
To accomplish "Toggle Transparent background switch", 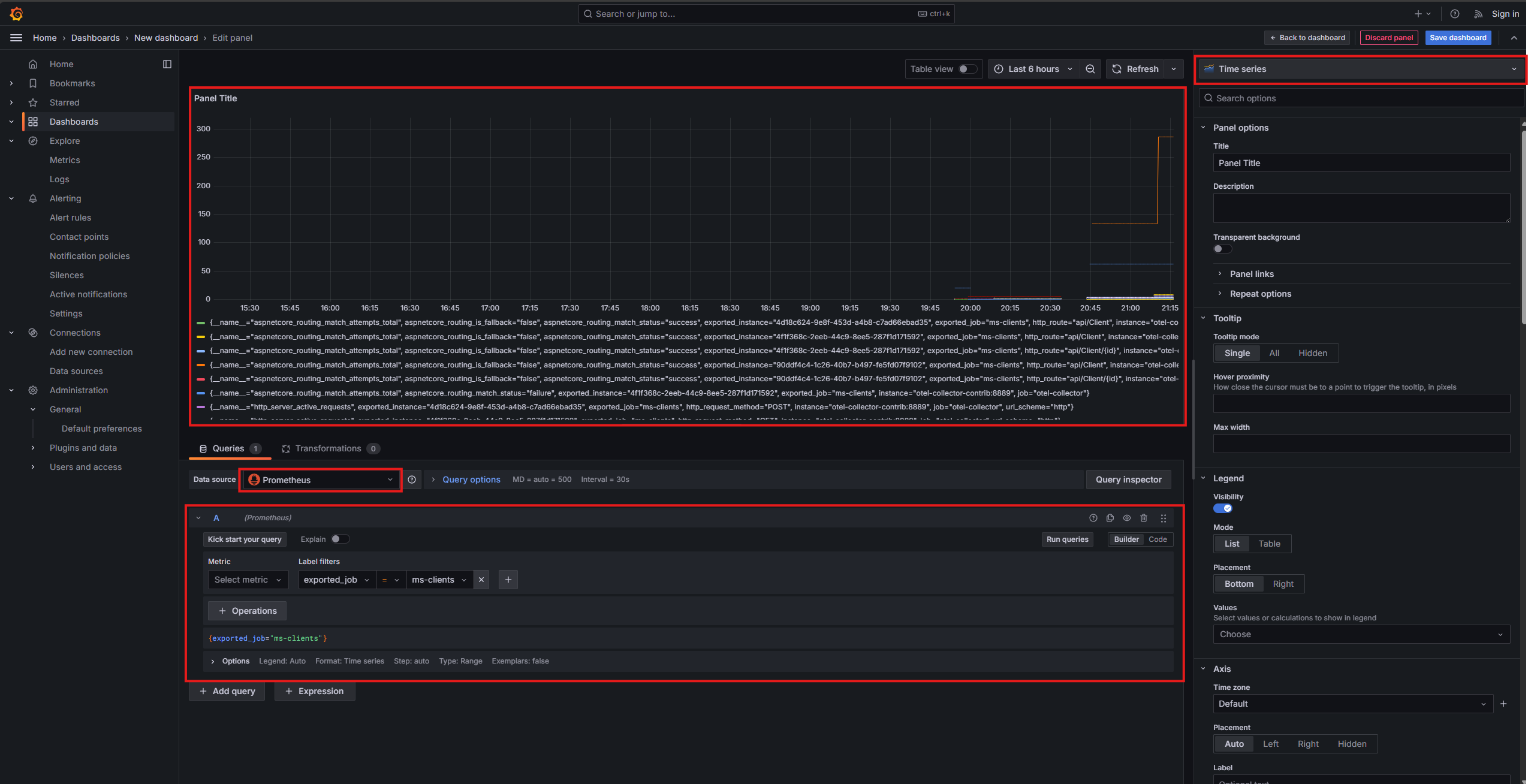I will 1222,249.
